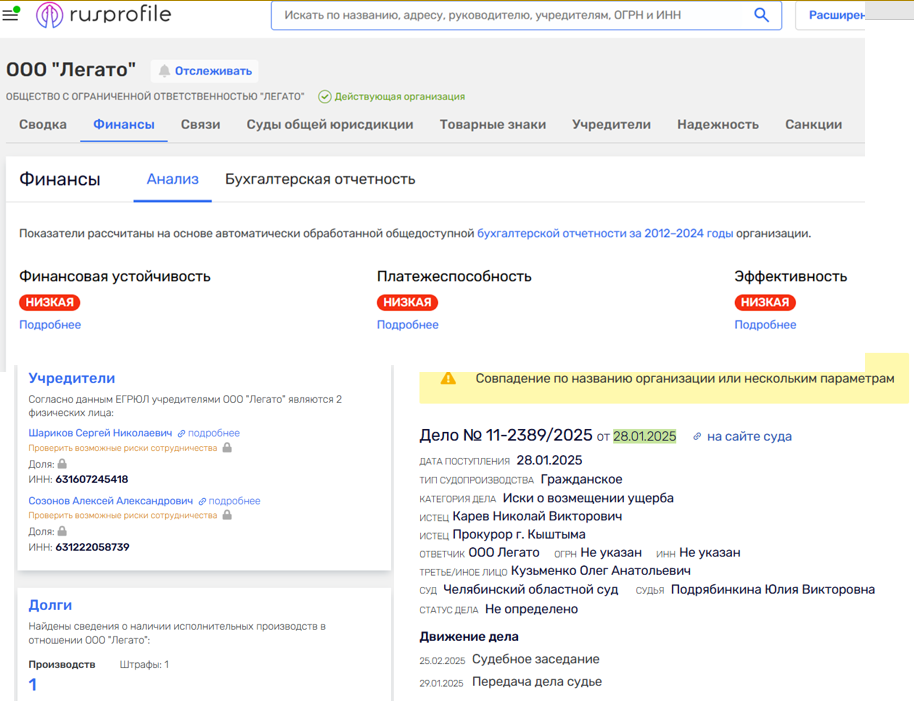This screenshot has height=706, width=914.
Task: Click the lock icon beside Шариков's Доля
Action: pyautogui.click(x=62, y=464)
